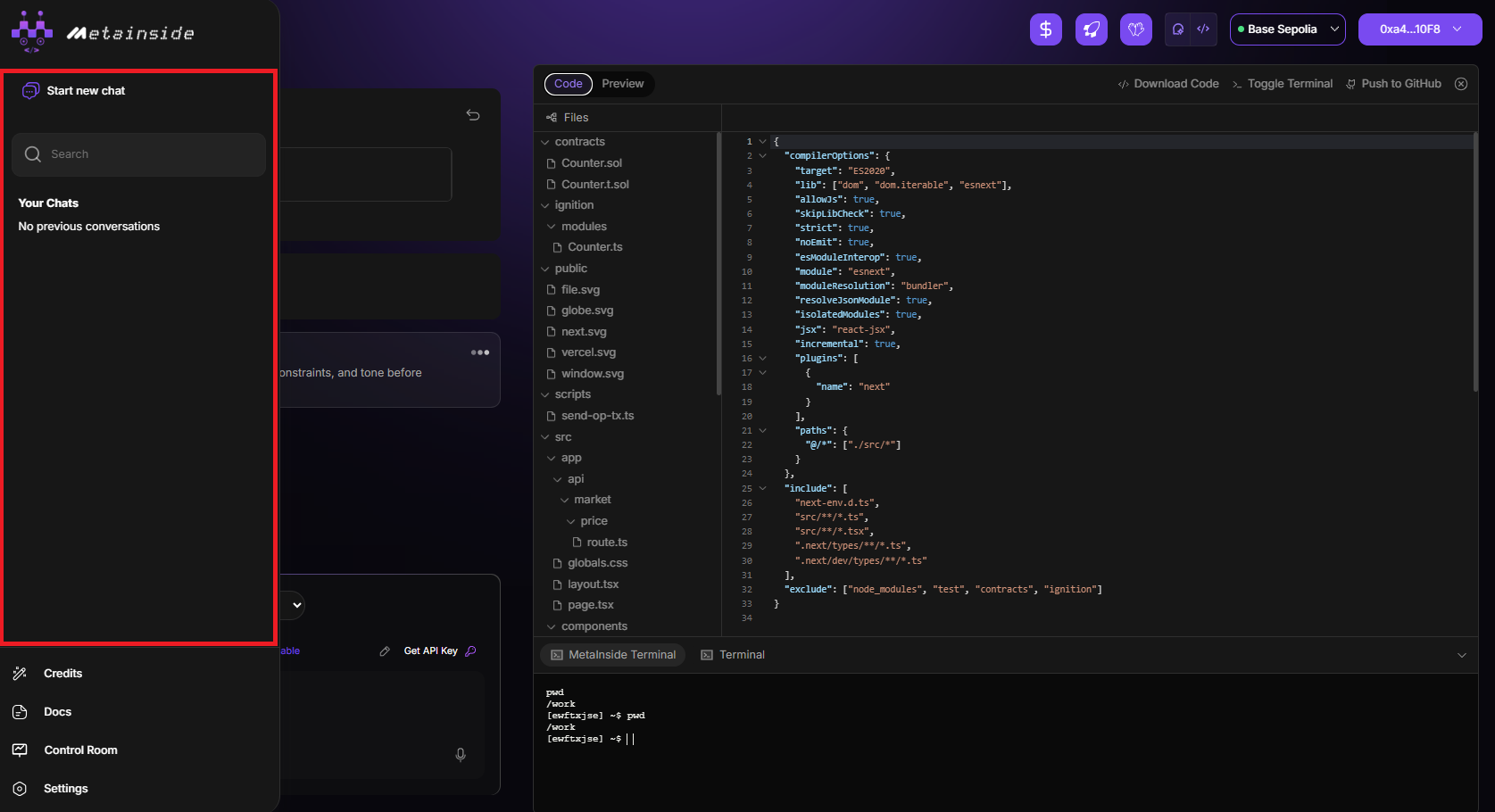Switch to Preview in the Code/Preview toggle
Viewport: 1495px width, 812px height.
pyautogui.click(x=622, y=84)
